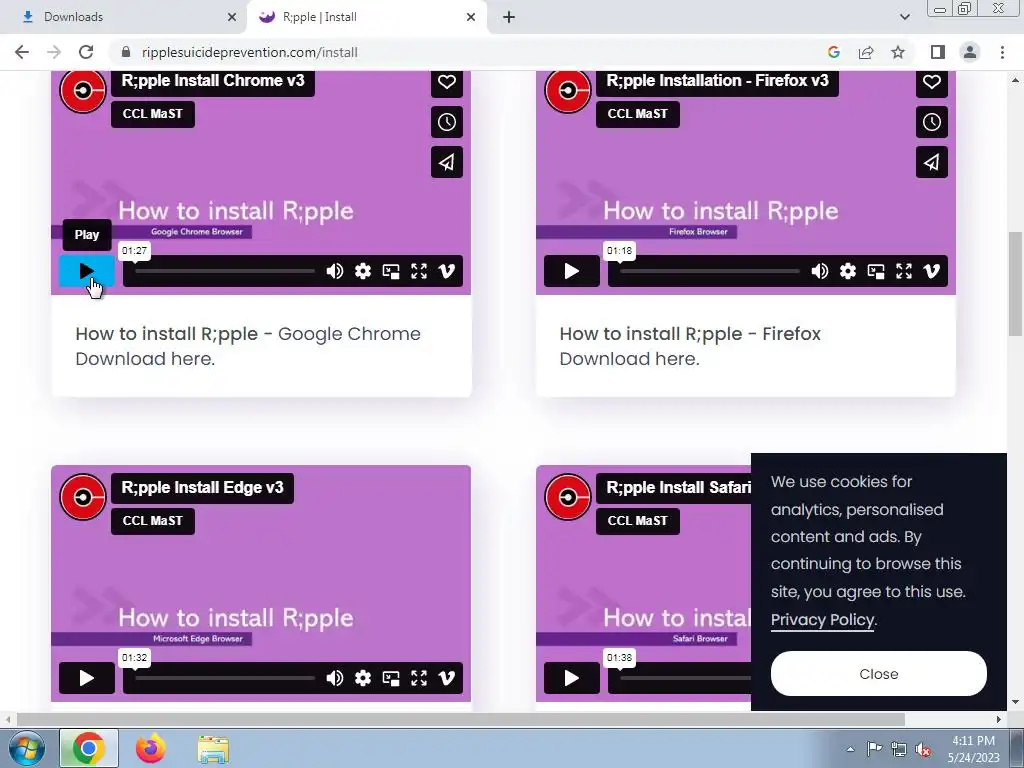Show hidden system tray icons
This screenshot has height=768, width=1024.
pyautogui.click(x=850, y=749)
